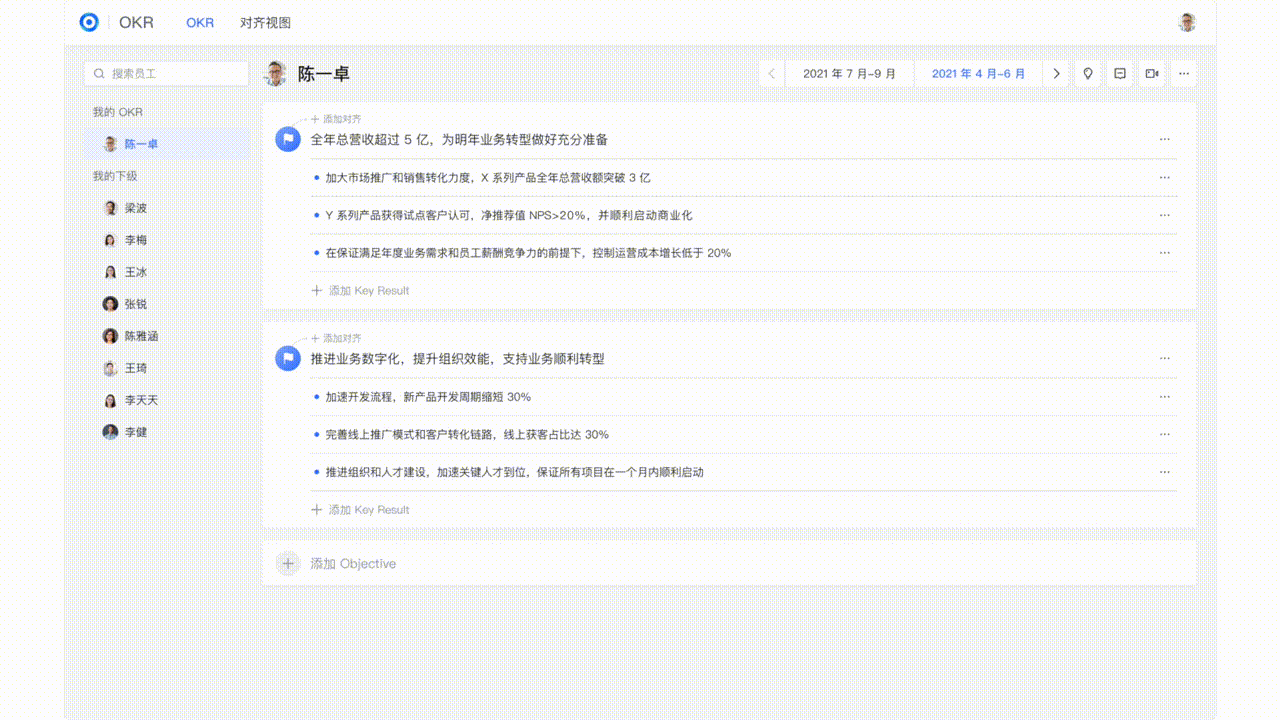Open user profile avatar at top right
This screenshot has height=720, width=1280.
(x=1187, y=22)
